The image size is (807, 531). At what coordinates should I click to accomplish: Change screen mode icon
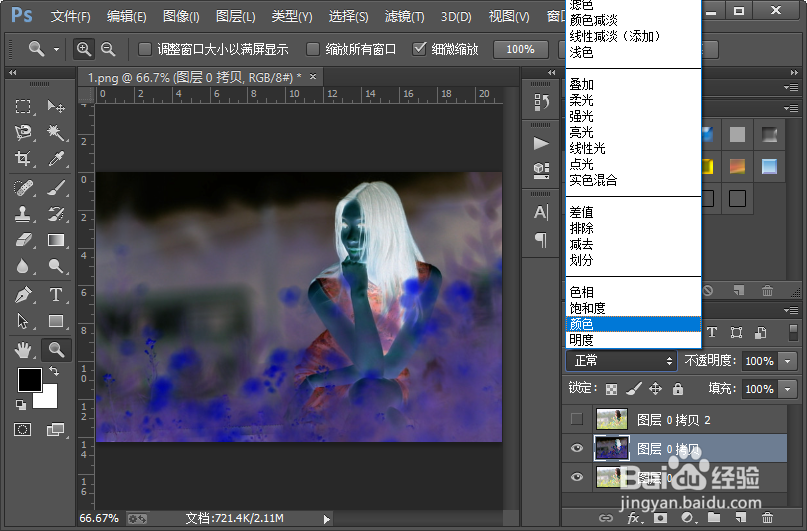tap(56, 430)
